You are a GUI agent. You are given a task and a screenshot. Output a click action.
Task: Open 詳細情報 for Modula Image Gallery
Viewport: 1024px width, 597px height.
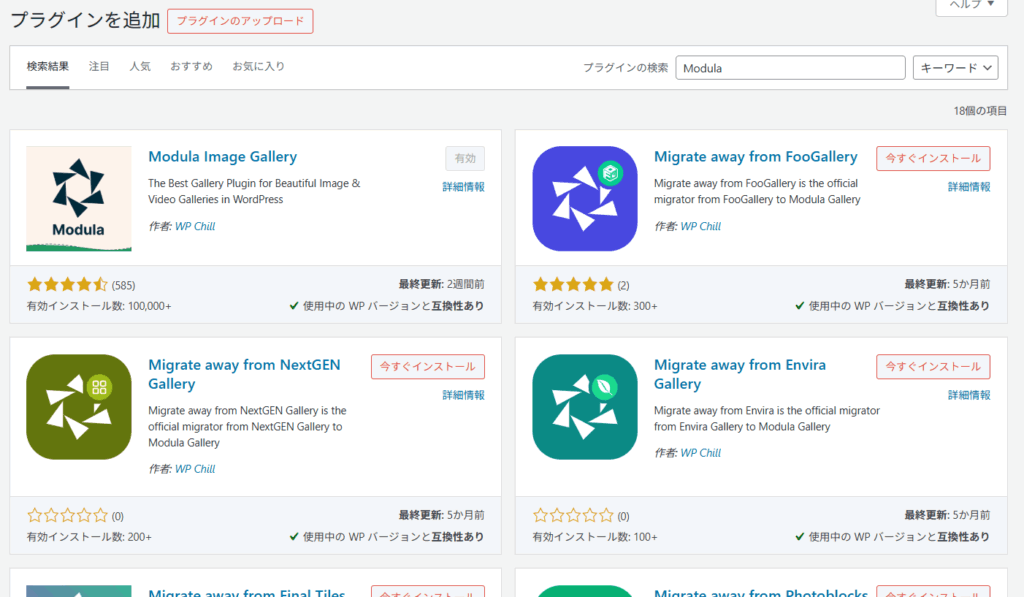tap(464, 187)
